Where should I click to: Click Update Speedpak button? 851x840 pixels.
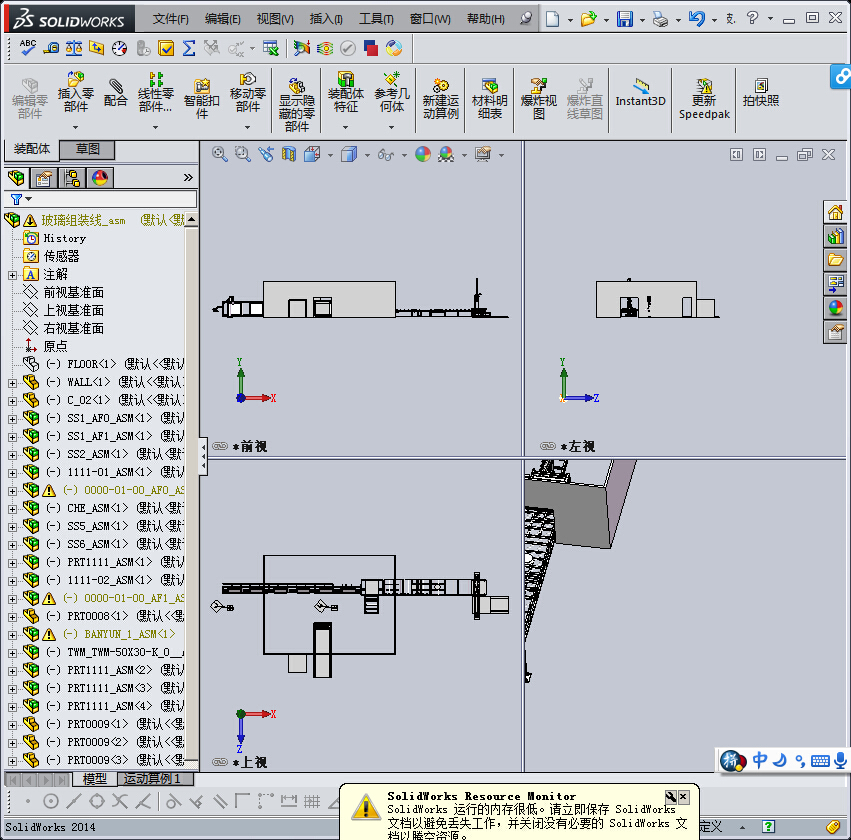(704, 99)
